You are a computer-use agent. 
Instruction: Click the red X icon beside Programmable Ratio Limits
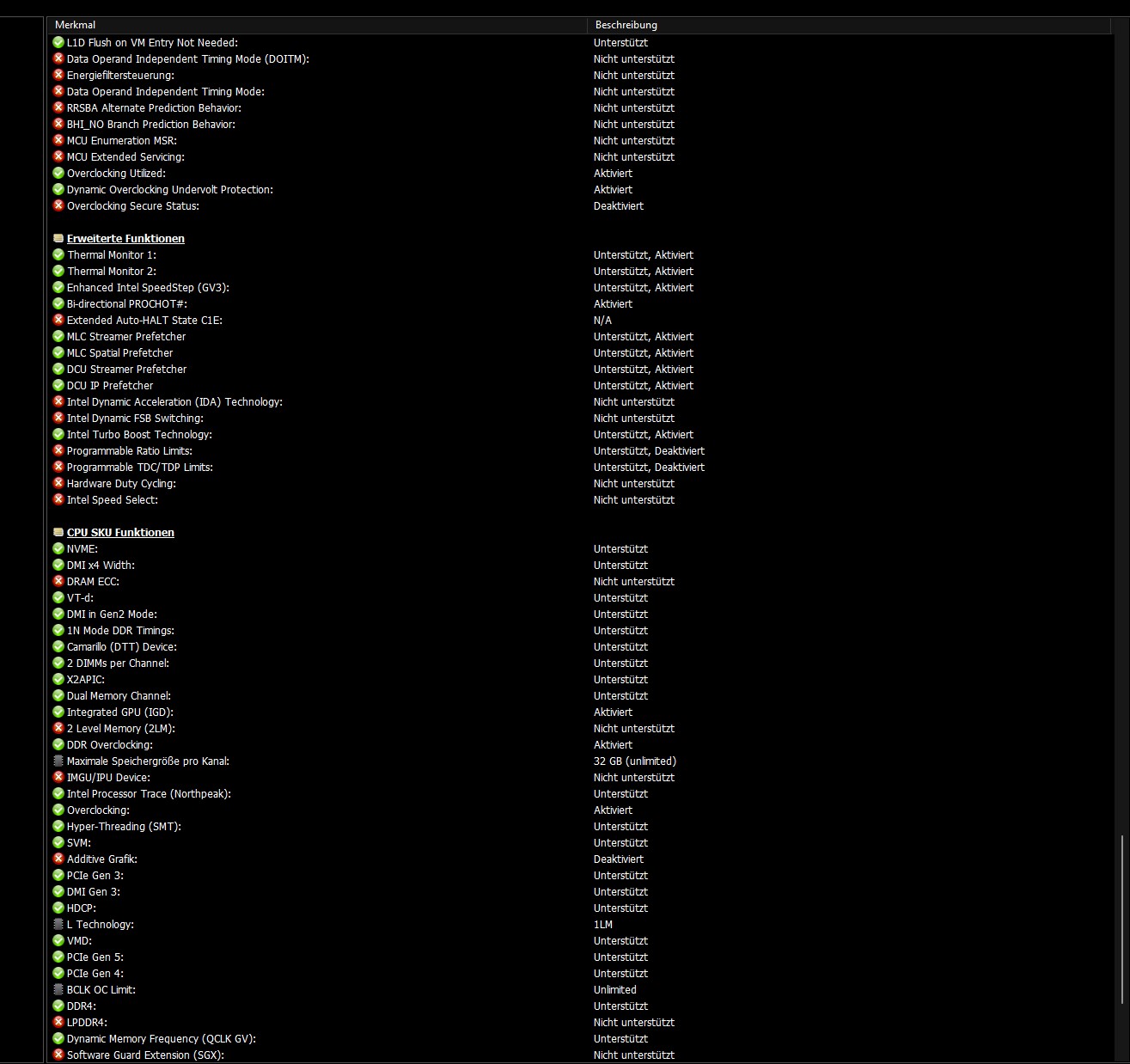click(x=58, y=451)
